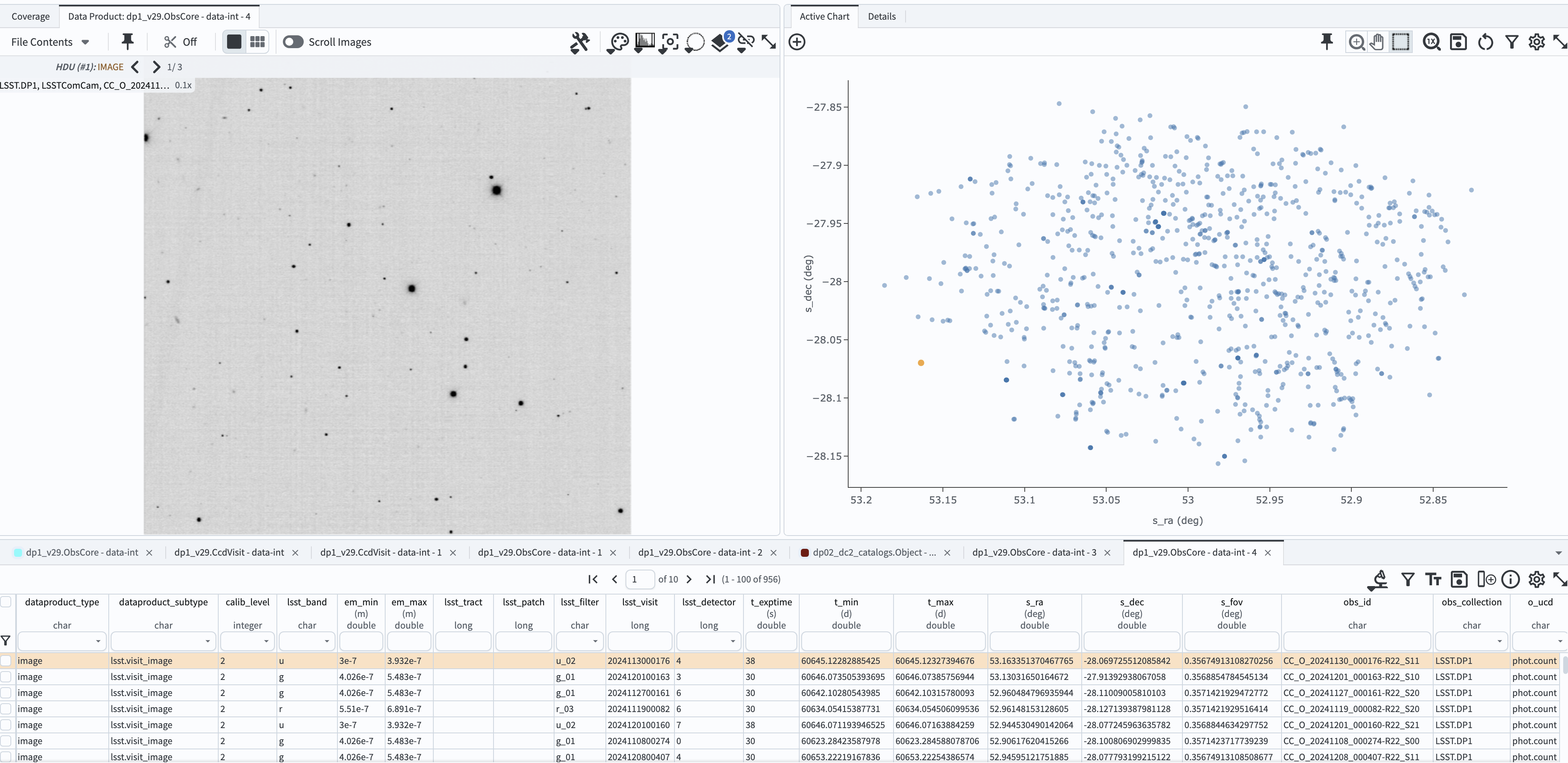Click the table page number field
Viewport: 1568px width, 763px height.
[639, 579]
